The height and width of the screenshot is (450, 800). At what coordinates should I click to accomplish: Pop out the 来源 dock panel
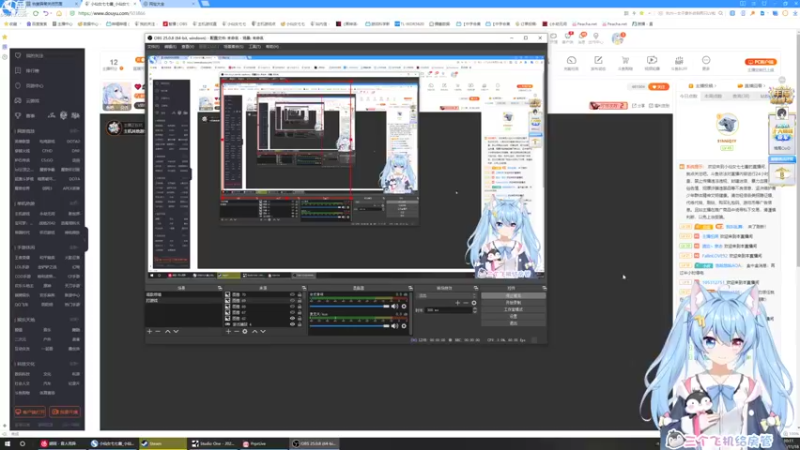tap(304, 288)
